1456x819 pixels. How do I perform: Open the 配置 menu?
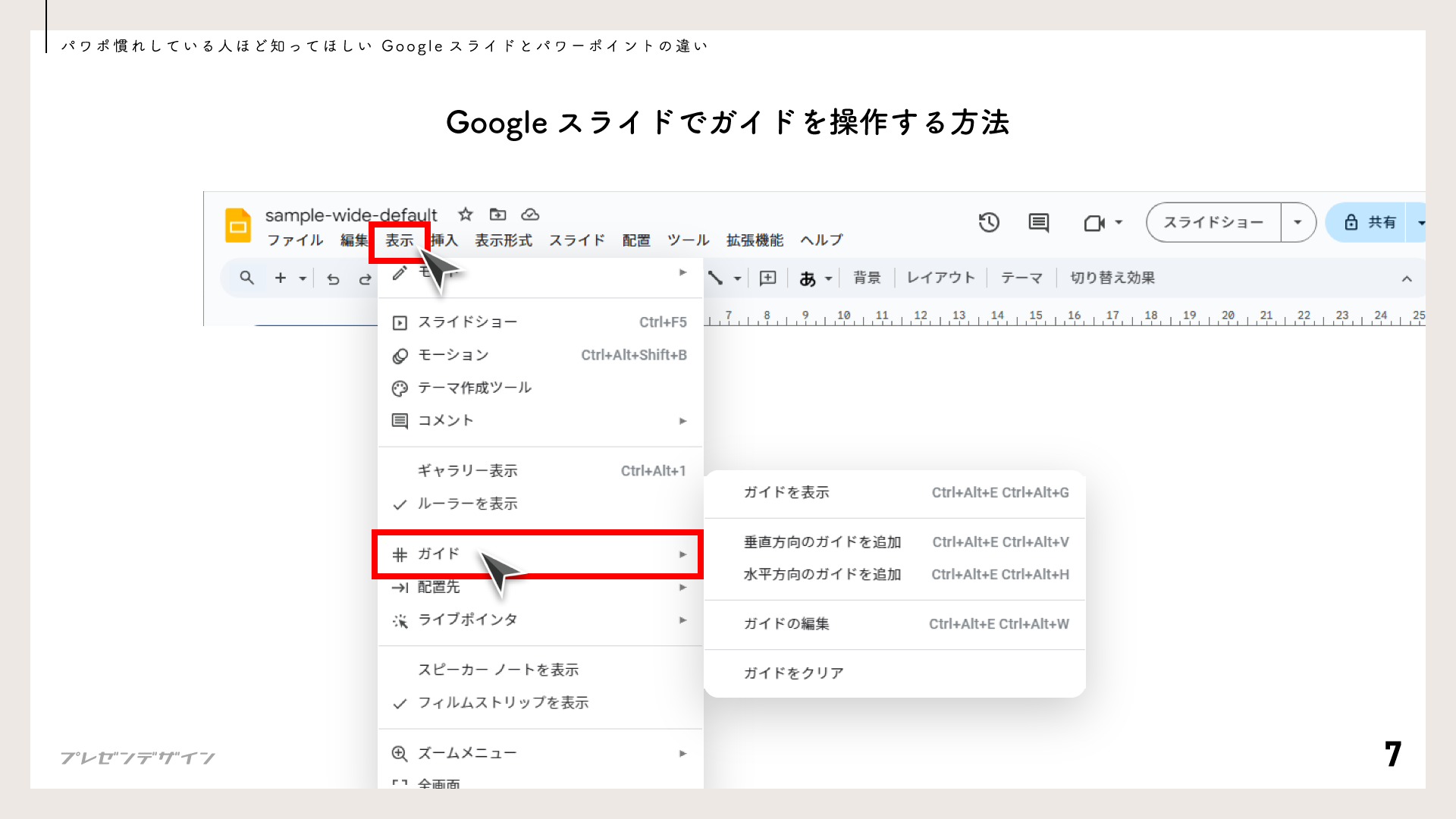pyautogui.click(x=636, y=240)
